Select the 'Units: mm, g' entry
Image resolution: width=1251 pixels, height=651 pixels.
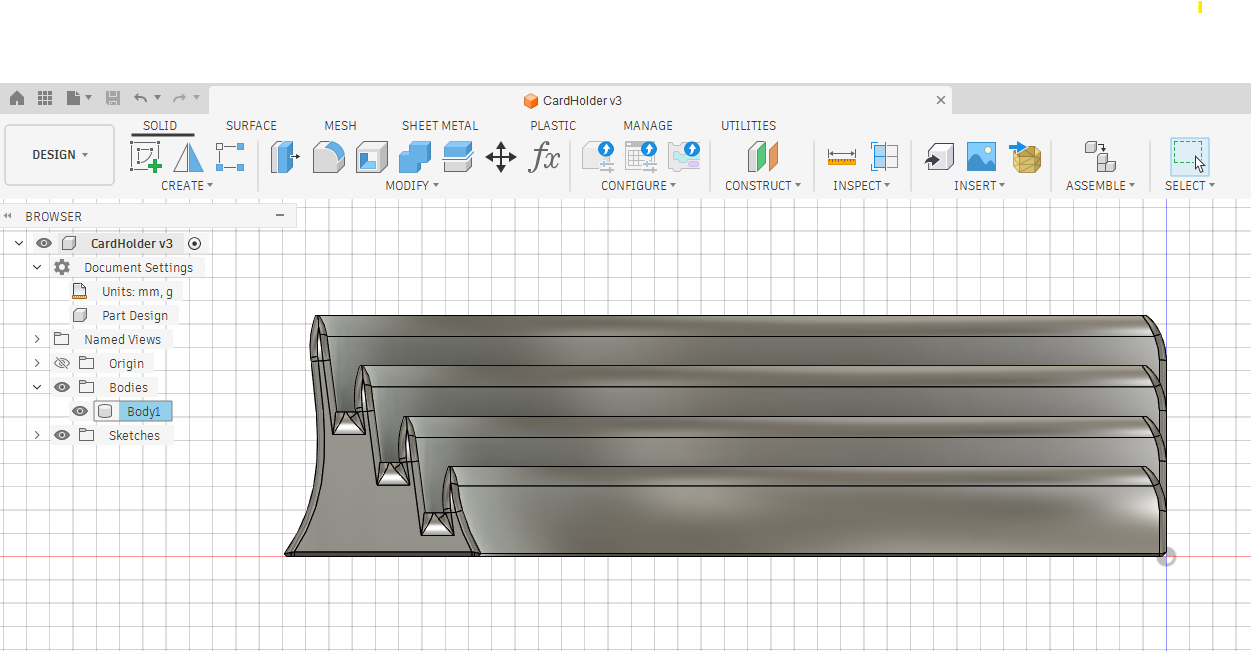137,291
